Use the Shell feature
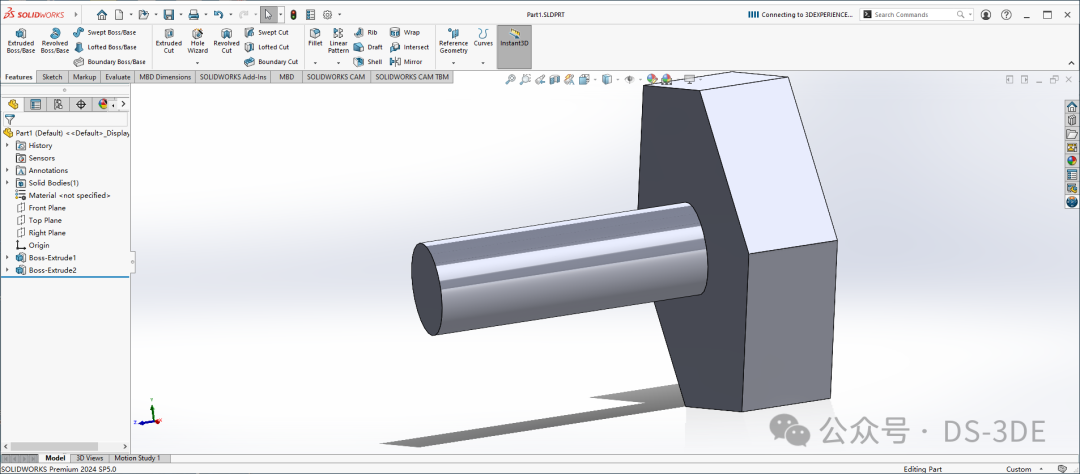The width and height of the screenshot is (1080, 474). [x=368, y=61]
